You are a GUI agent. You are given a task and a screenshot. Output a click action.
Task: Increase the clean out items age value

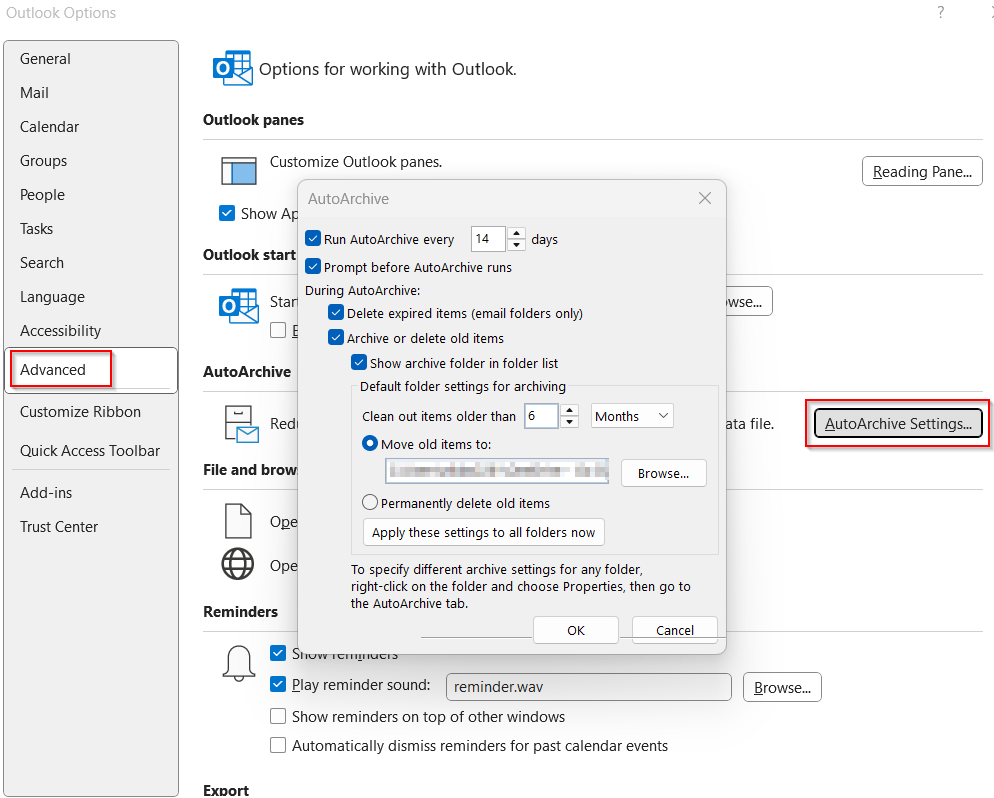(570, 410)
